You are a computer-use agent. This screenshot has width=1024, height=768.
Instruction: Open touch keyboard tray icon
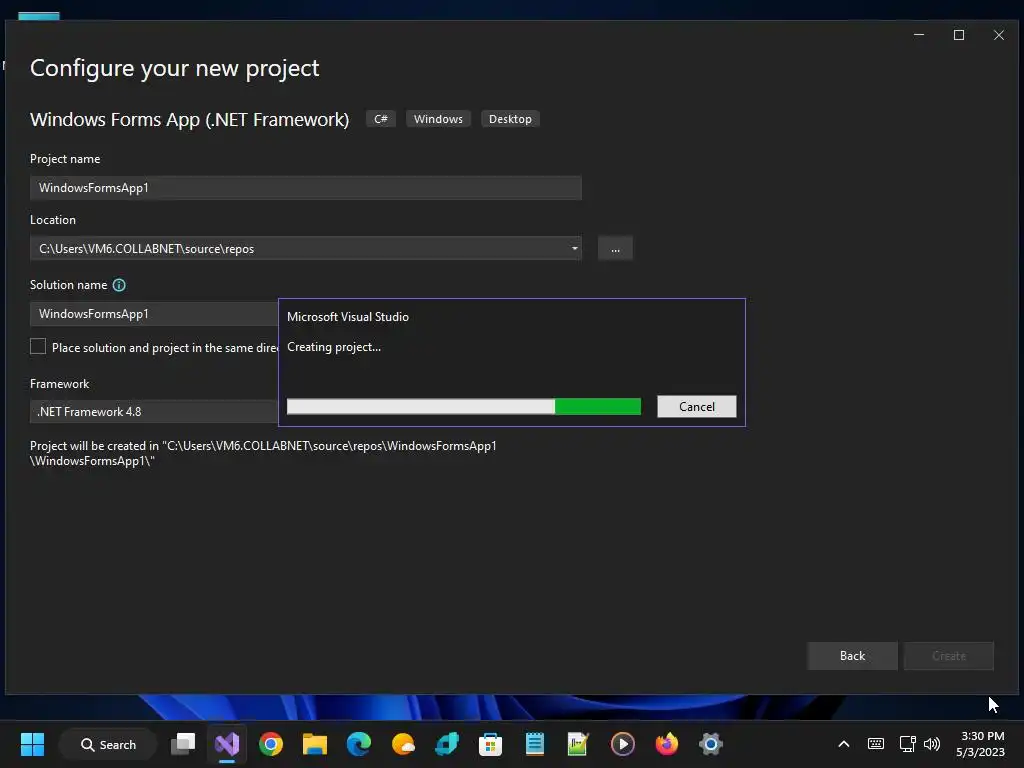[876, 744]
